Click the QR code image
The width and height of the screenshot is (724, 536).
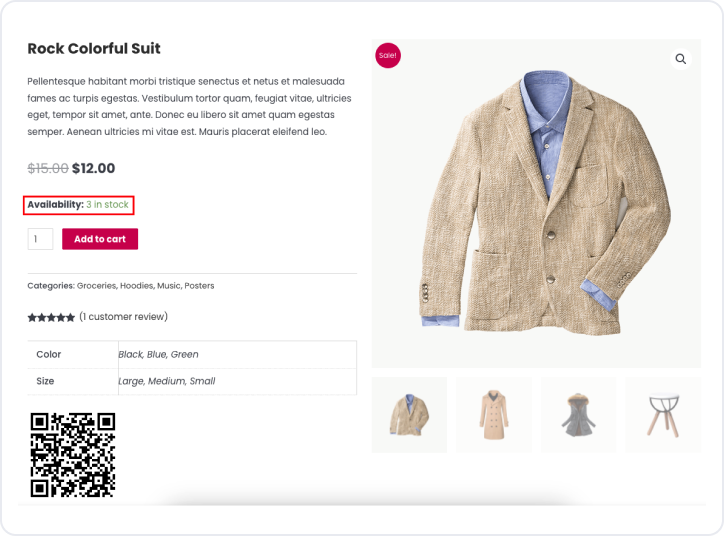(73, 455)
